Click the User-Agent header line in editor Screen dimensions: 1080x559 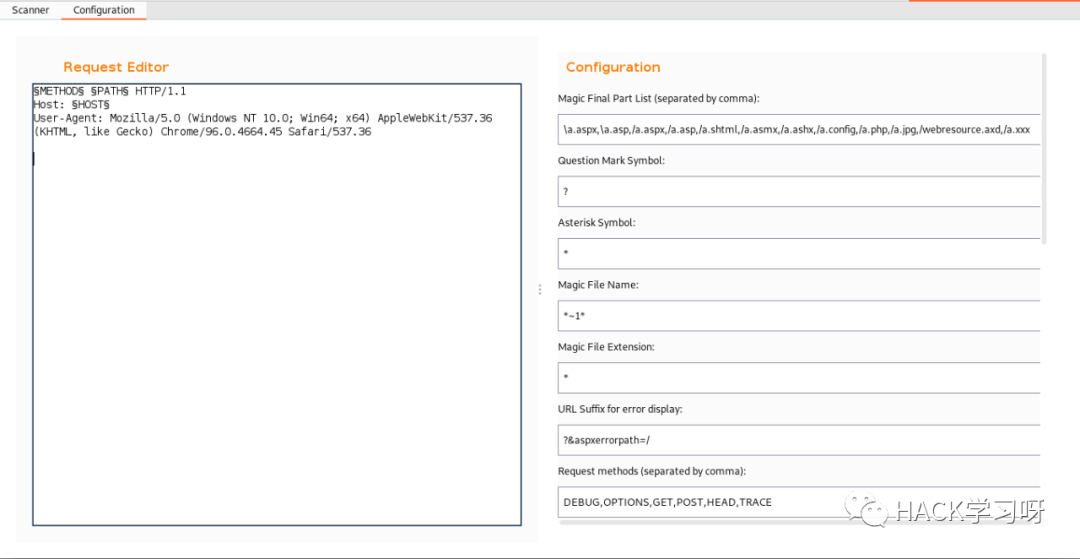(262, 125)
